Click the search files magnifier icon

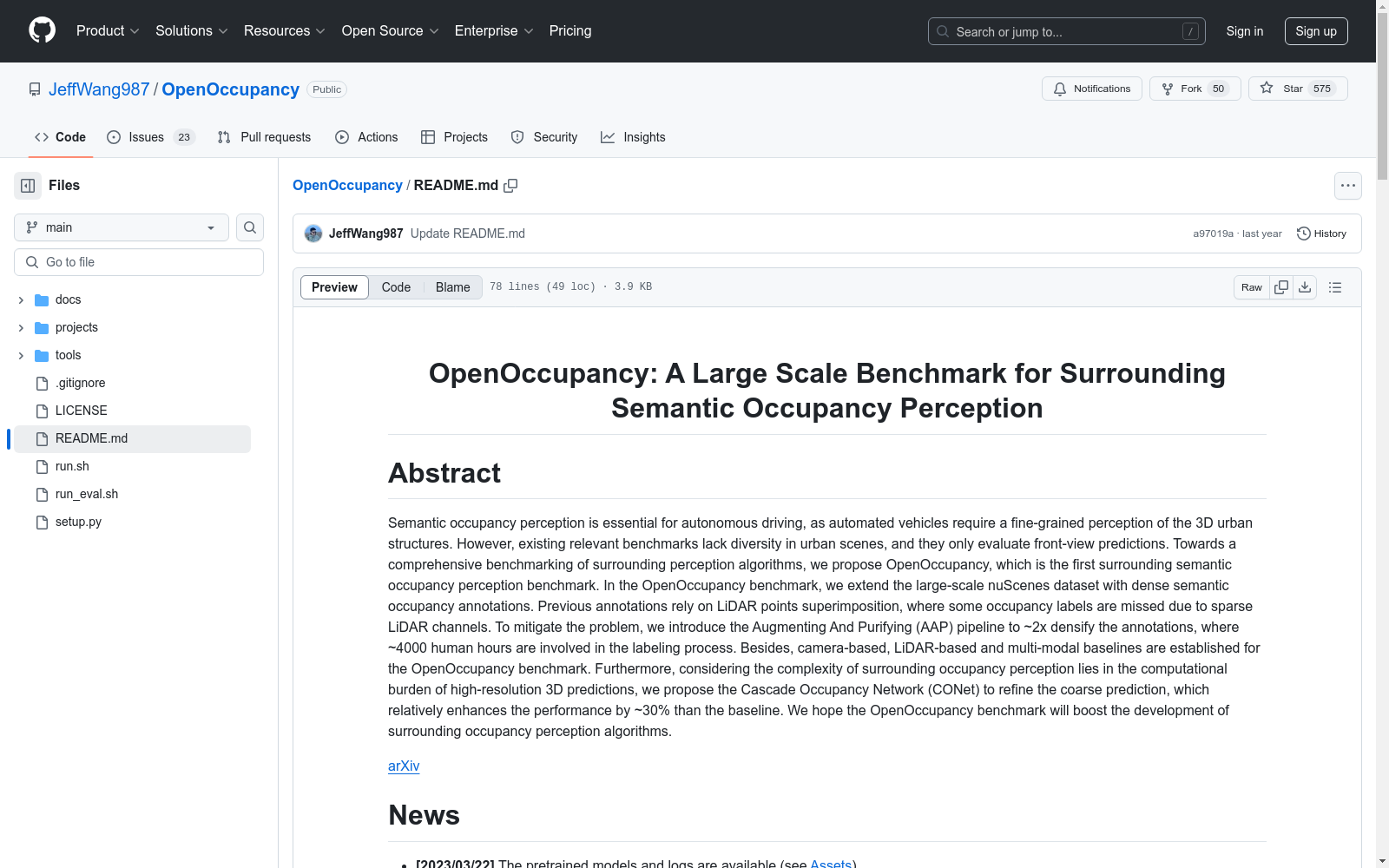click(x=250, y=227)
